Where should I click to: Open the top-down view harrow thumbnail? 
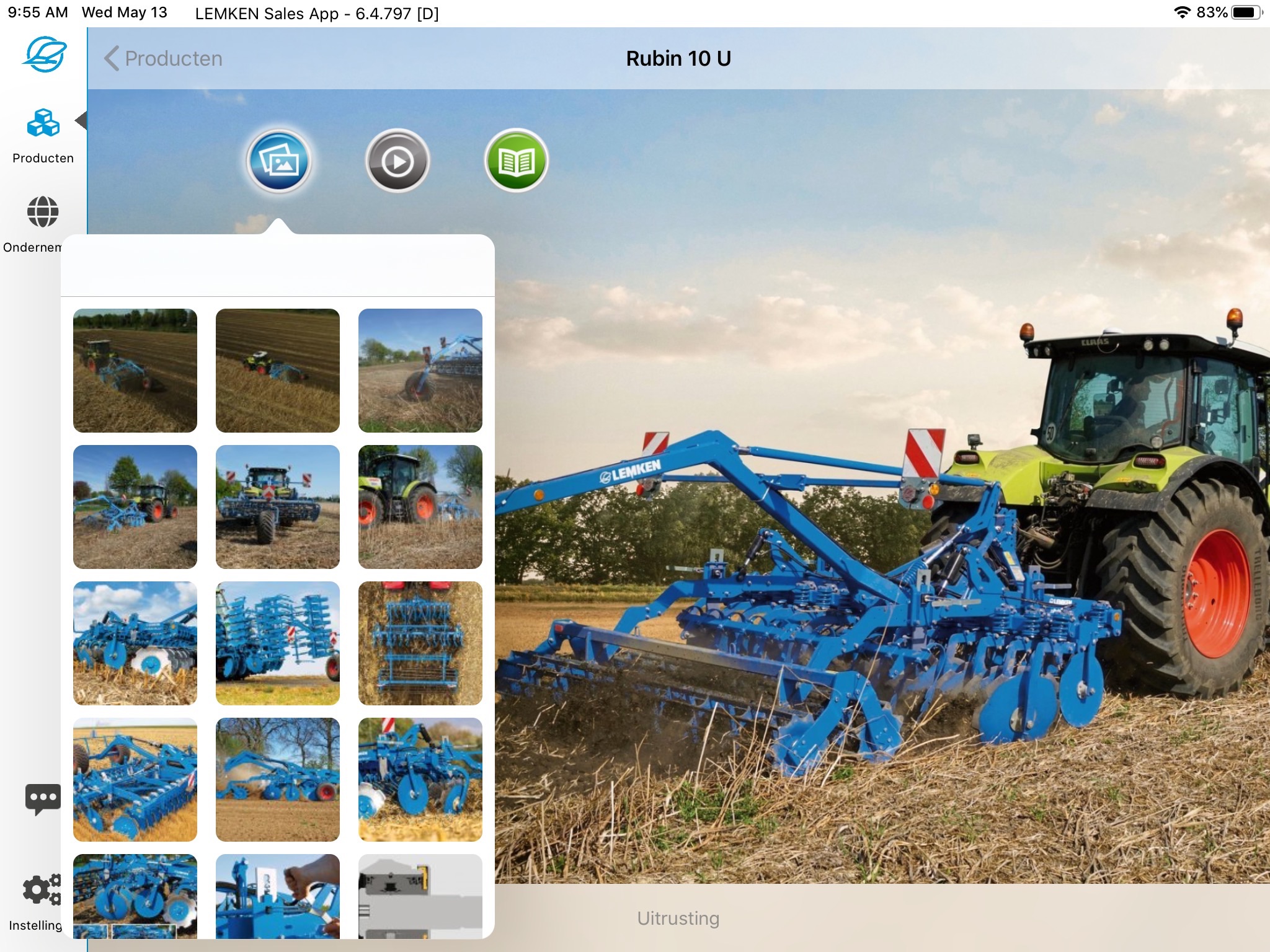[420, 643]
